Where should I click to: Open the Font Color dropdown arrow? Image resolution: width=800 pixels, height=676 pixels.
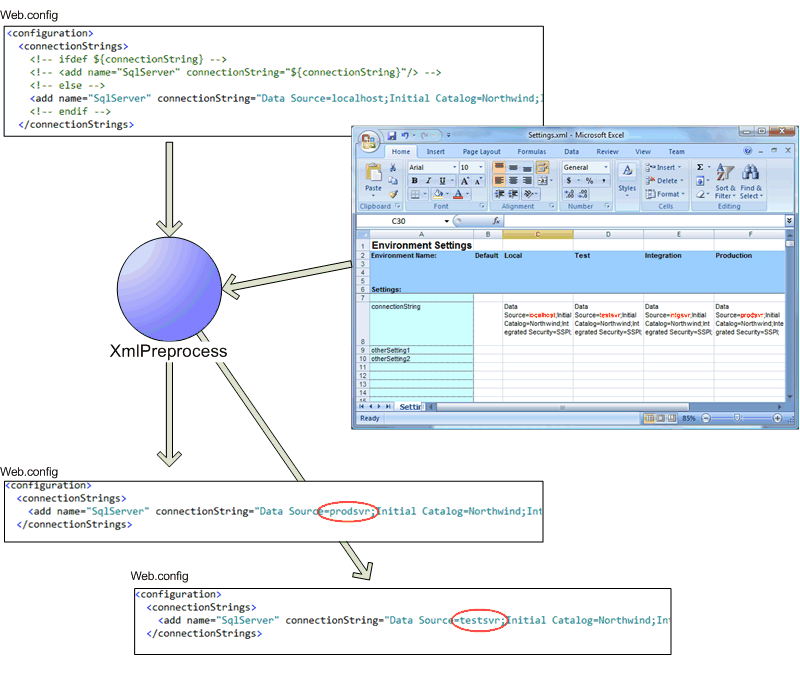[467, 194]
